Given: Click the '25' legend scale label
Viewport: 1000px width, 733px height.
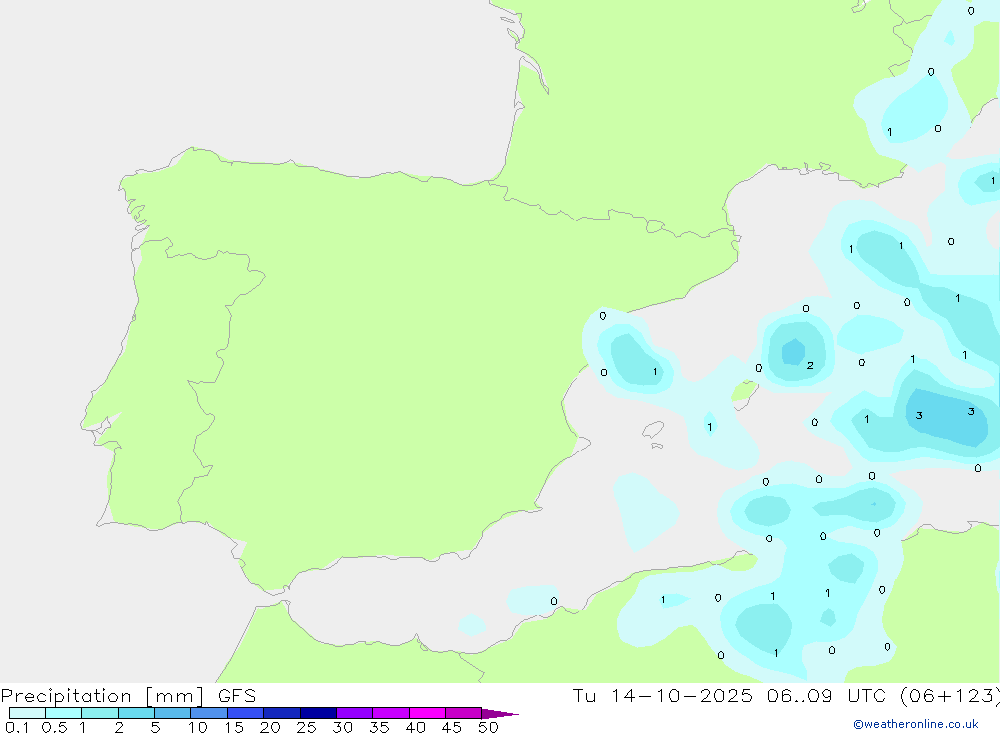Looking at the screenshot, I should [306, 727].
